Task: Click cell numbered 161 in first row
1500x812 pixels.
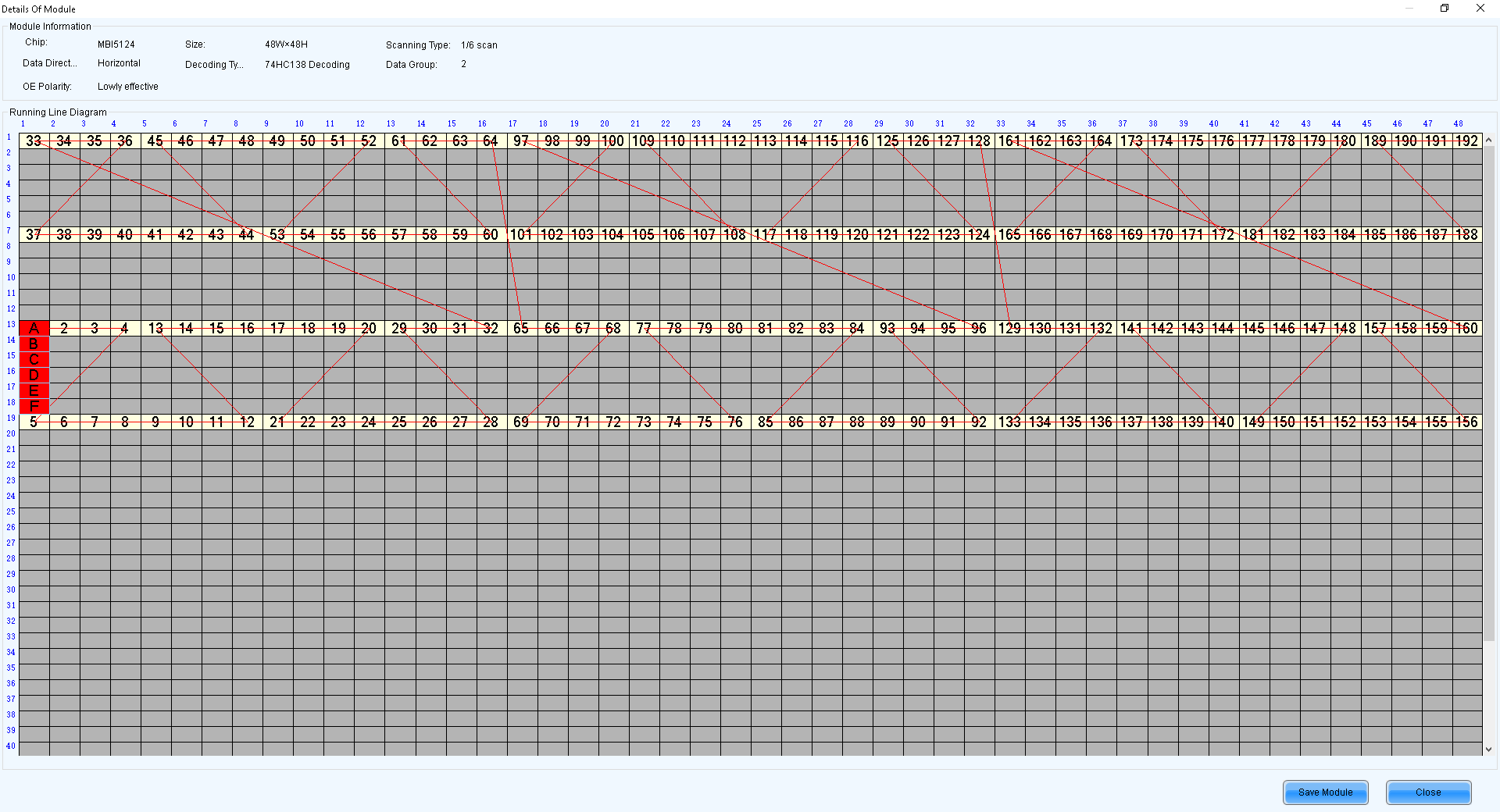Action: [1010, 141]
